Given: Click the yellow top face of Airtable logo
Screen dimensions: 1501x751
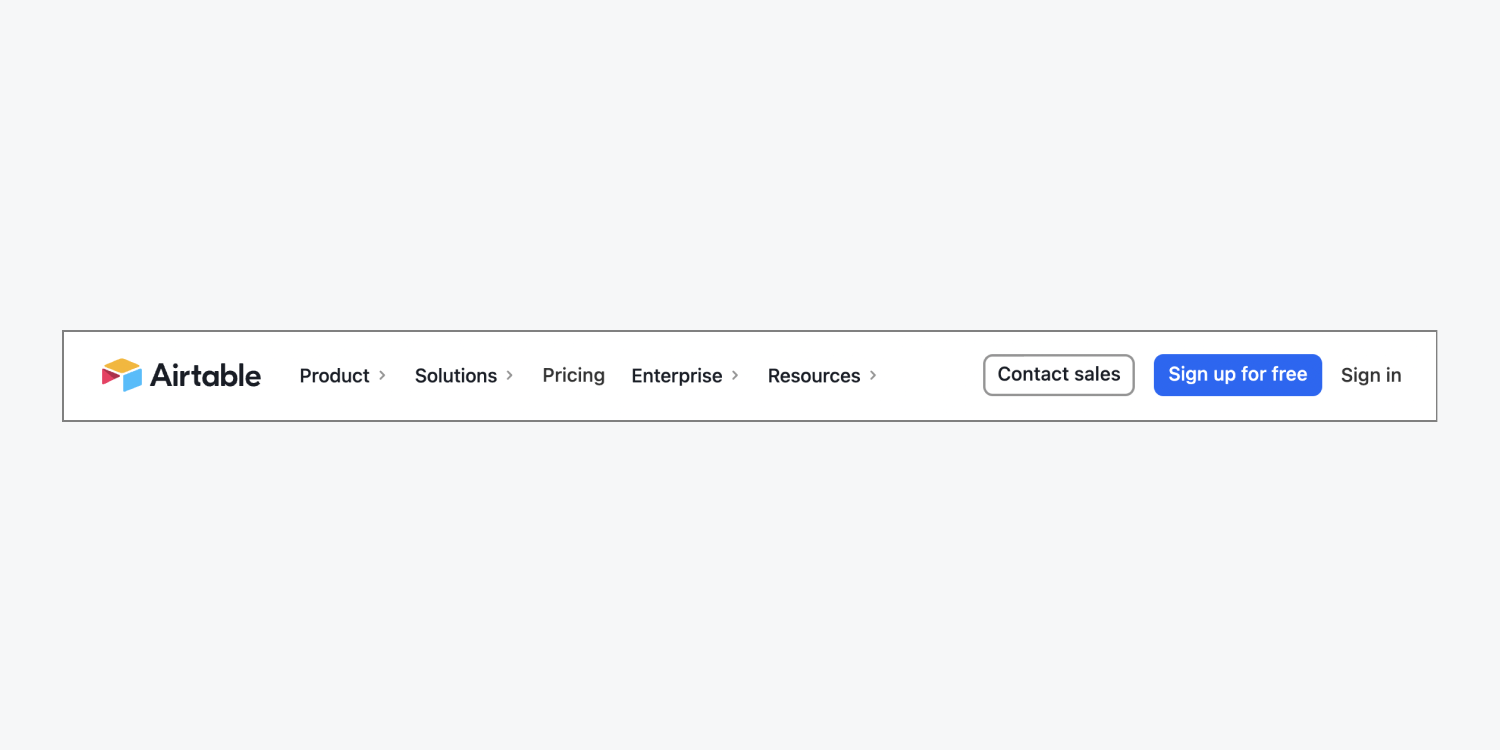Looking at the screenshot, I should (x=122, y=365).
